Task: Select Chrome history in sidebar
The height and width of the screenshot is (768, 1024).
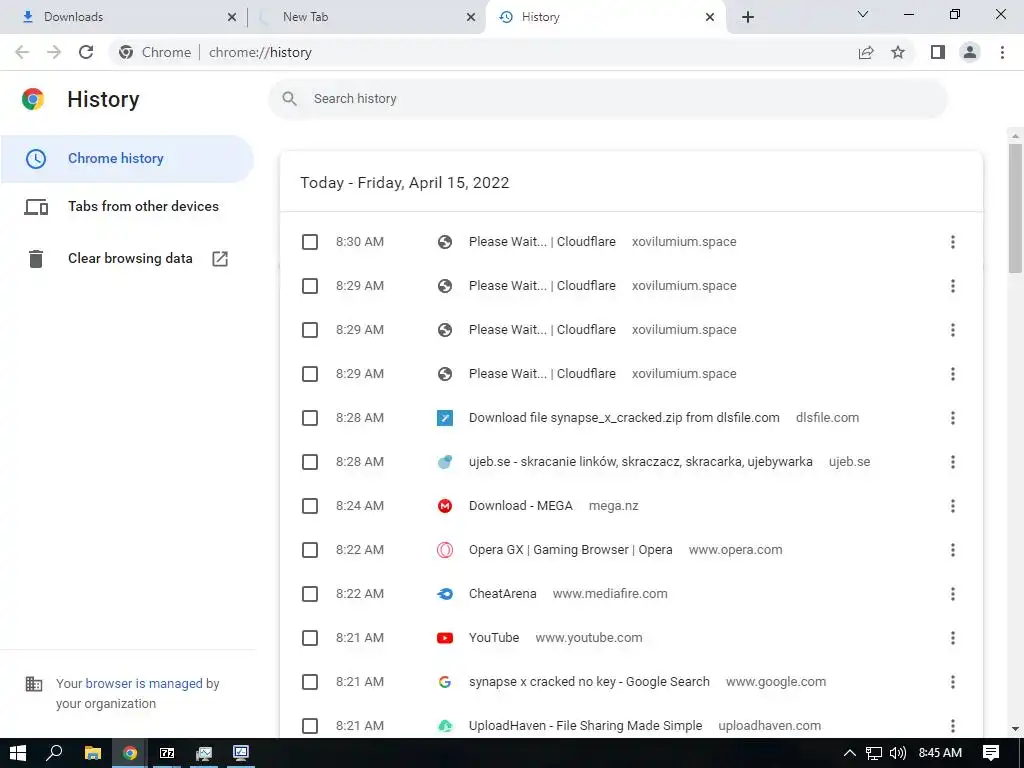Action: [127, 159]
